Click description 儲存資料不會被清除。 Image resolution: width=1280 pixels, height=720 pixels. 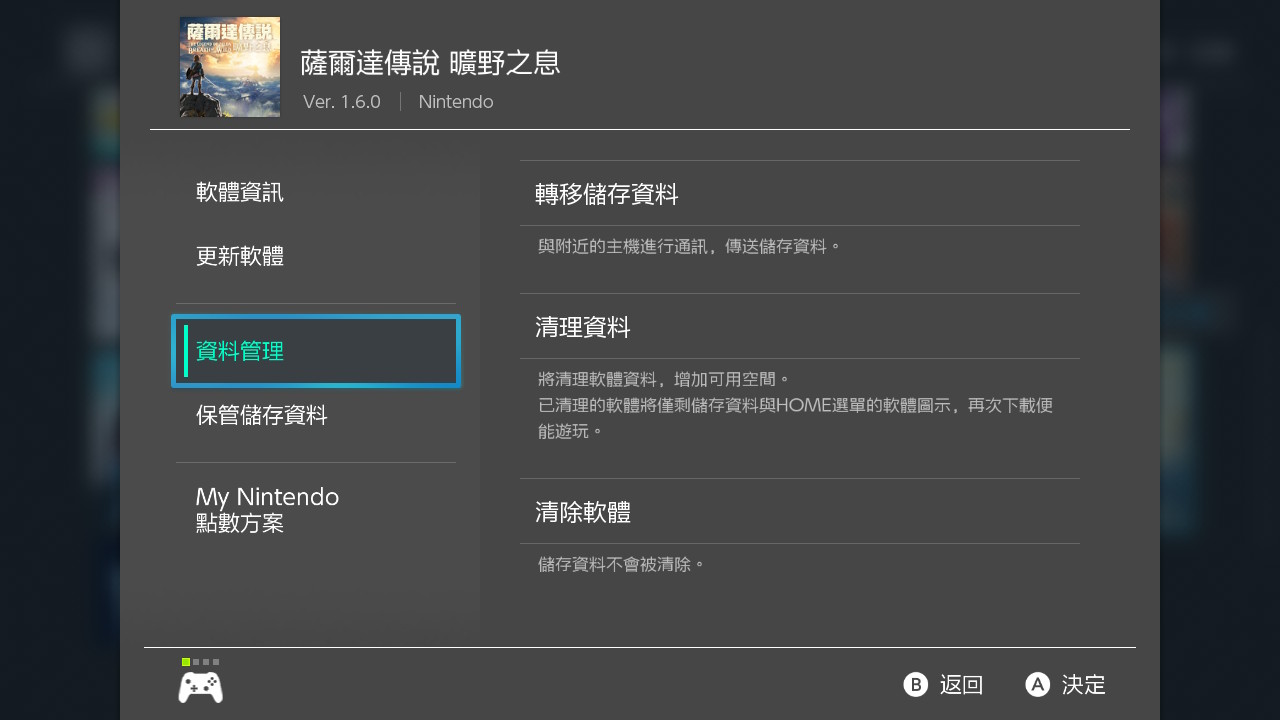pos(622,565)
